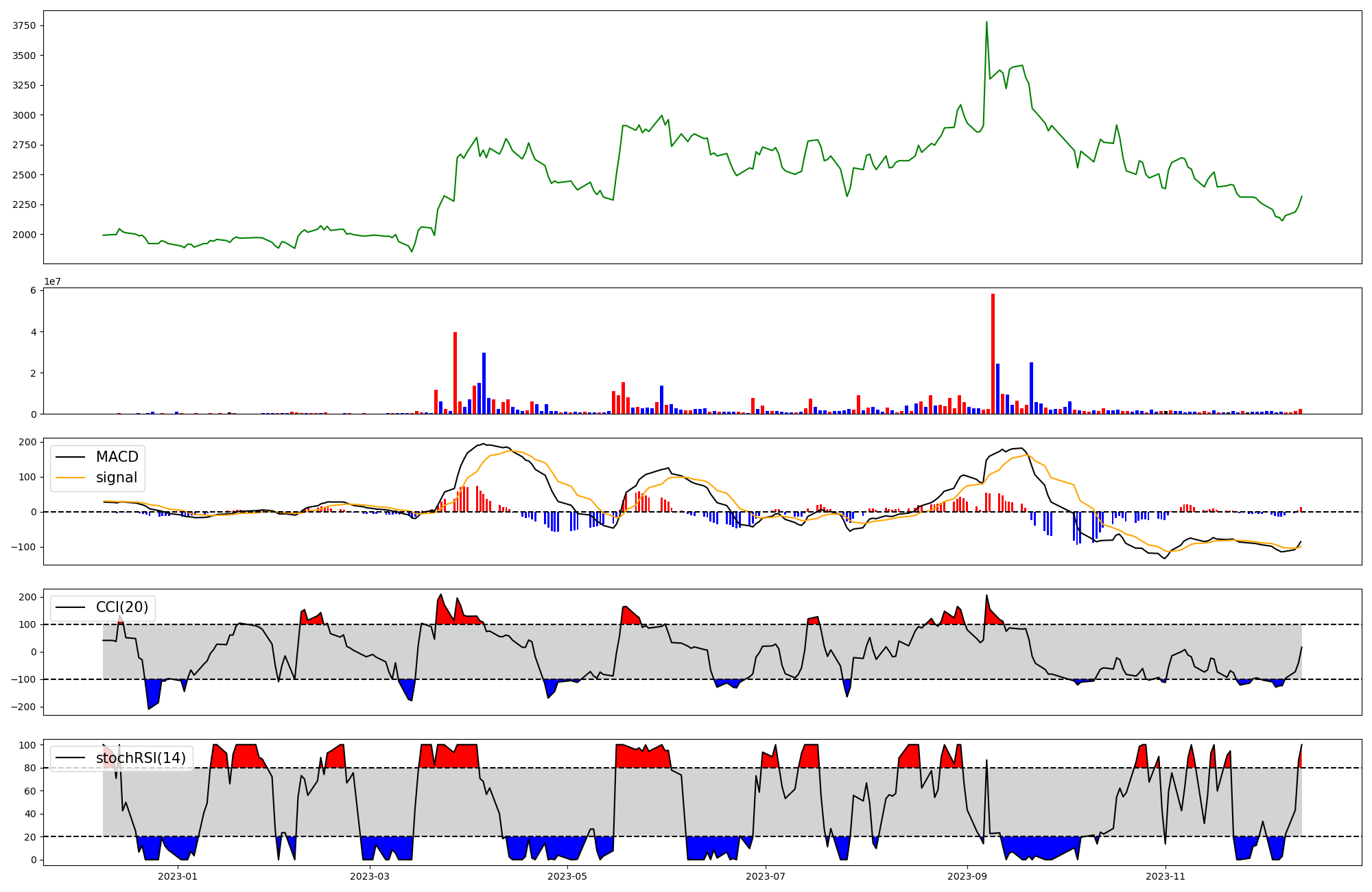Click the black MACD legend line sample
The image size is (1372, 892).
[70, 457]
